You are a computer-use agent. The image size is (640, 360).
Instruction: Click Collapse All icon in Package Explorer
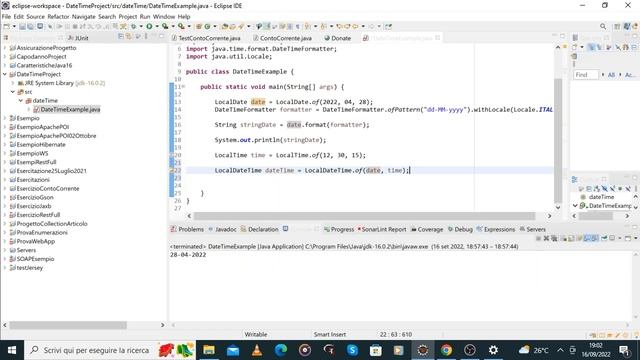click(121, 37)
